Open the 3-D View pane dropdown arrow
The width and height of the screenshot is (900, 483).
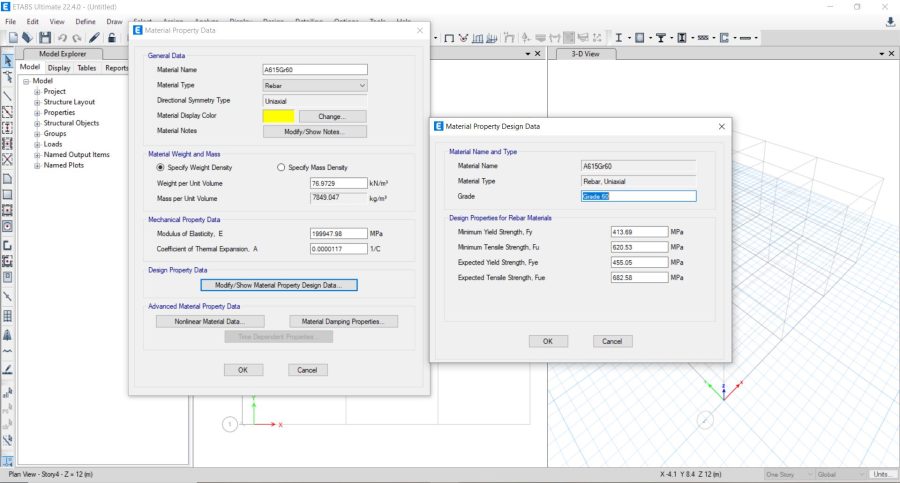point(882,53)
